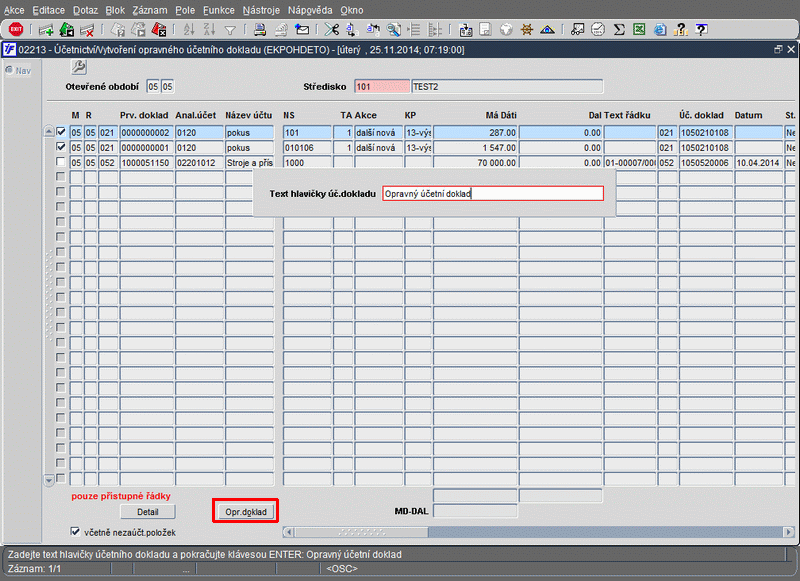Insert a new record with green plus icon
Image resolution: width=800 pixels, height=581 pixels.
46,30
